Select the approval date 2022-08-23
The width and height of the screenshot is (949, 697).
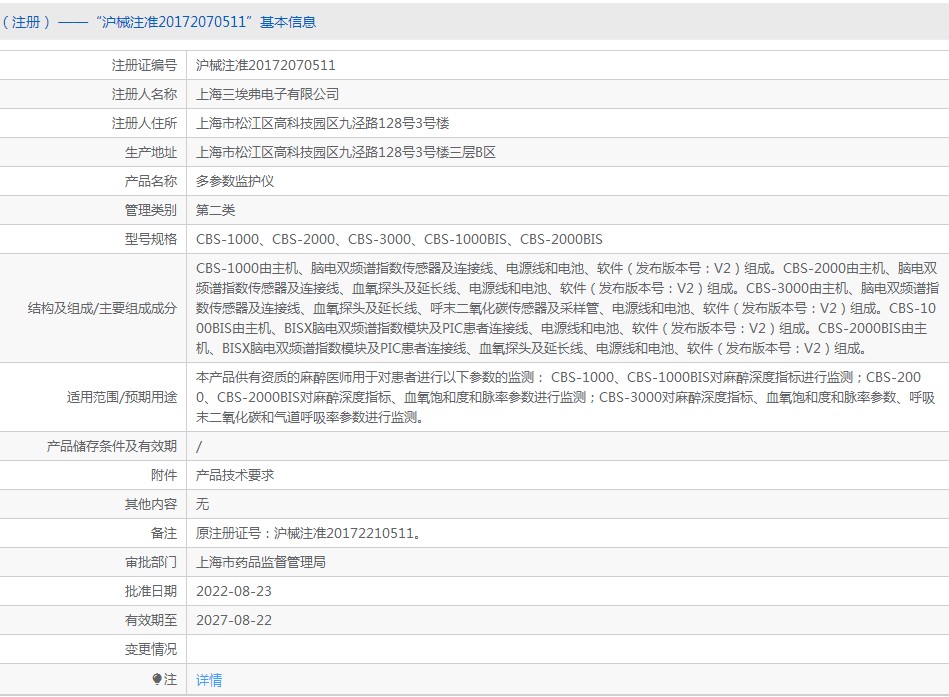click(x=234, y=592)
